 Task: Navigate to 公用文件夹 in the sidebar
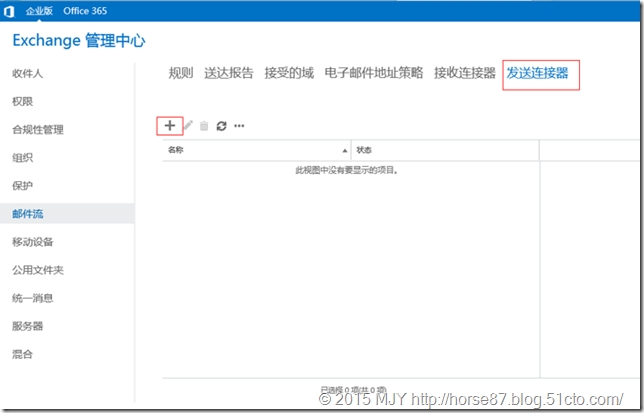[38, 270]
